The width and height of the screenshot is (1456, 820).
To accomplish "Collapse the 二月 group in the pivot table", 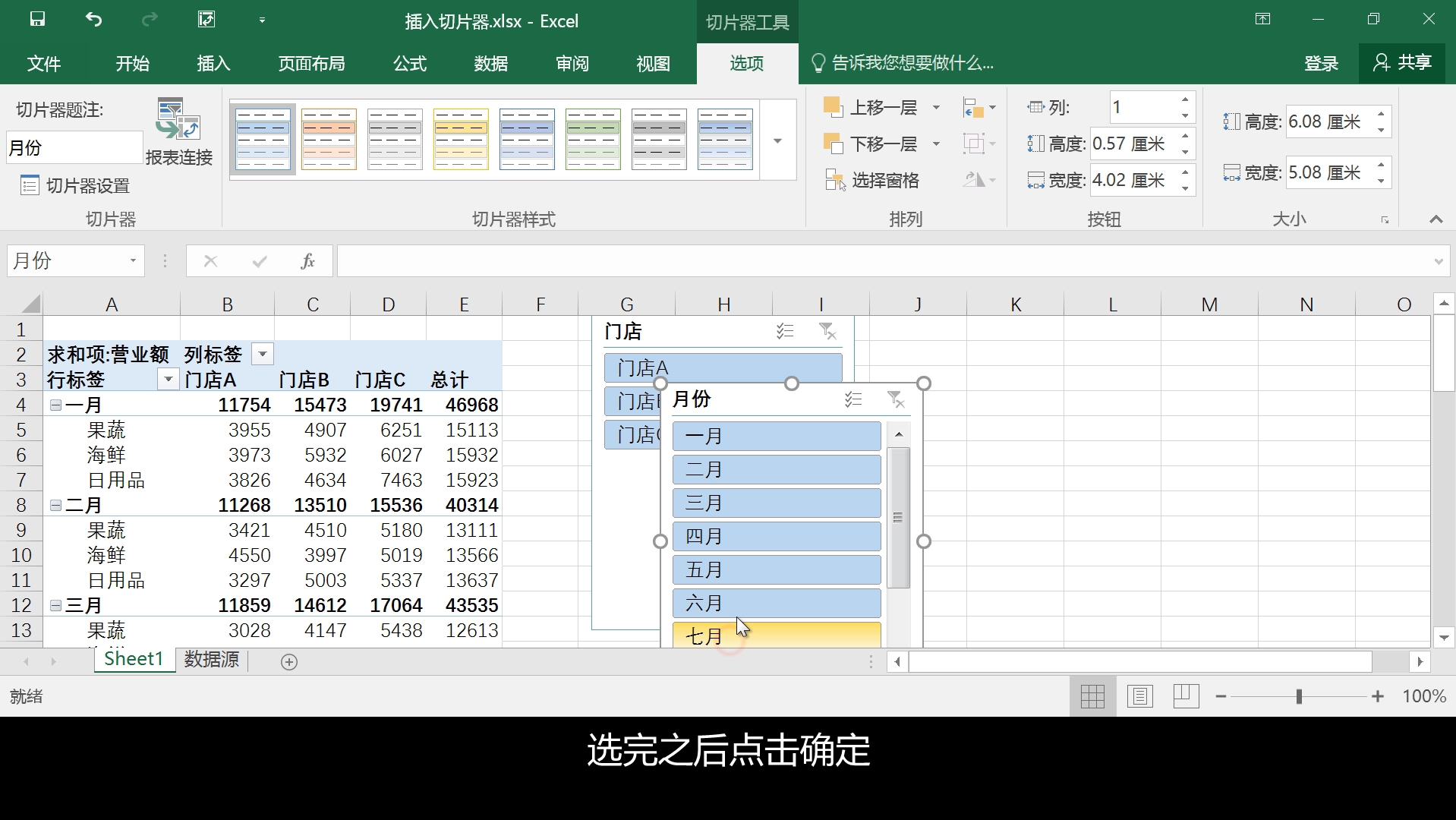I will (x=55, y=505).
